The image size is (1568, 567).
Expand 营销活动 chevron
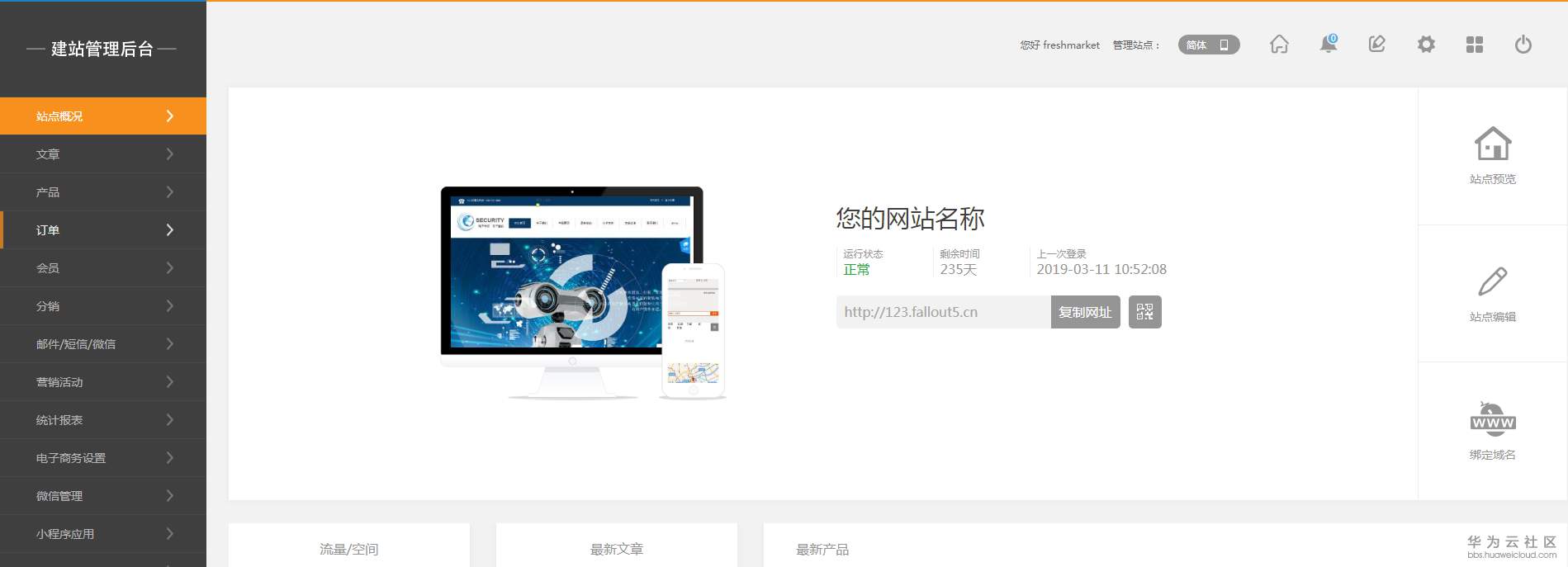[x=169, y=382]
